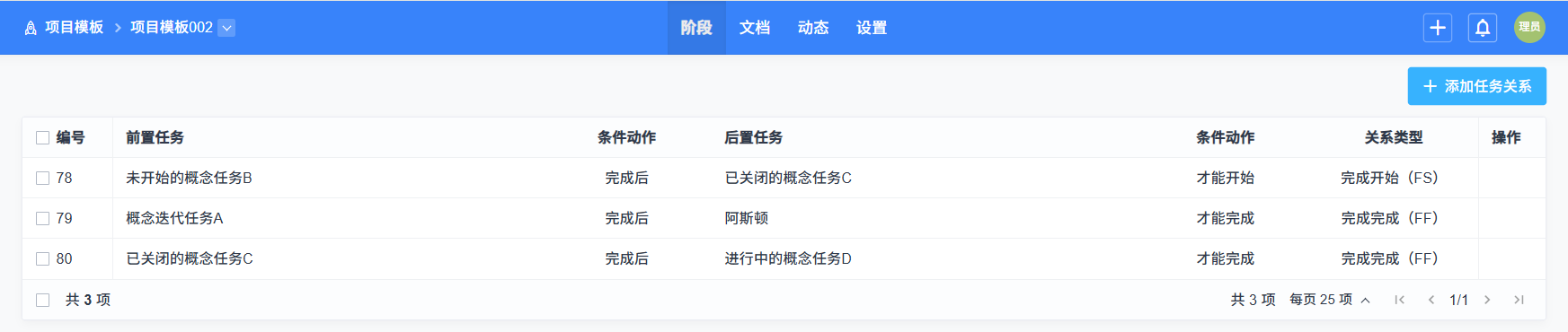
Task: Open the 每页 25 项 page size dropdown
Action: pos(1330,300)
